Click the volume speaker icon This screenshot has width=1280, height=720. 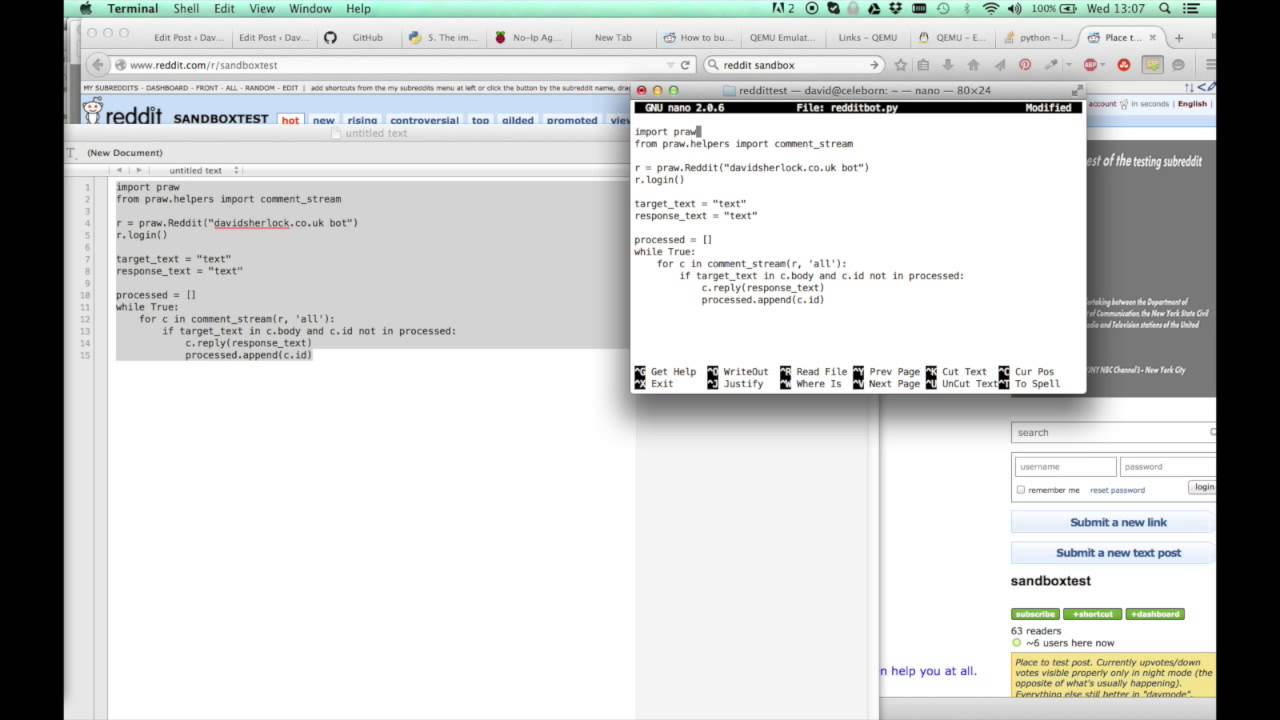pos(1016,8)
